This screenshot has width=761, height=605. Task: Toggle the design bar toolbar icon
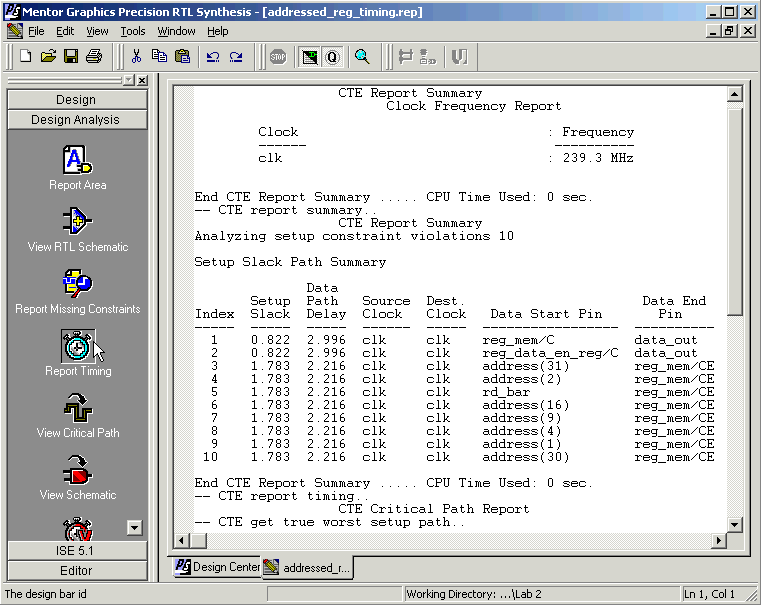[310, 57]
